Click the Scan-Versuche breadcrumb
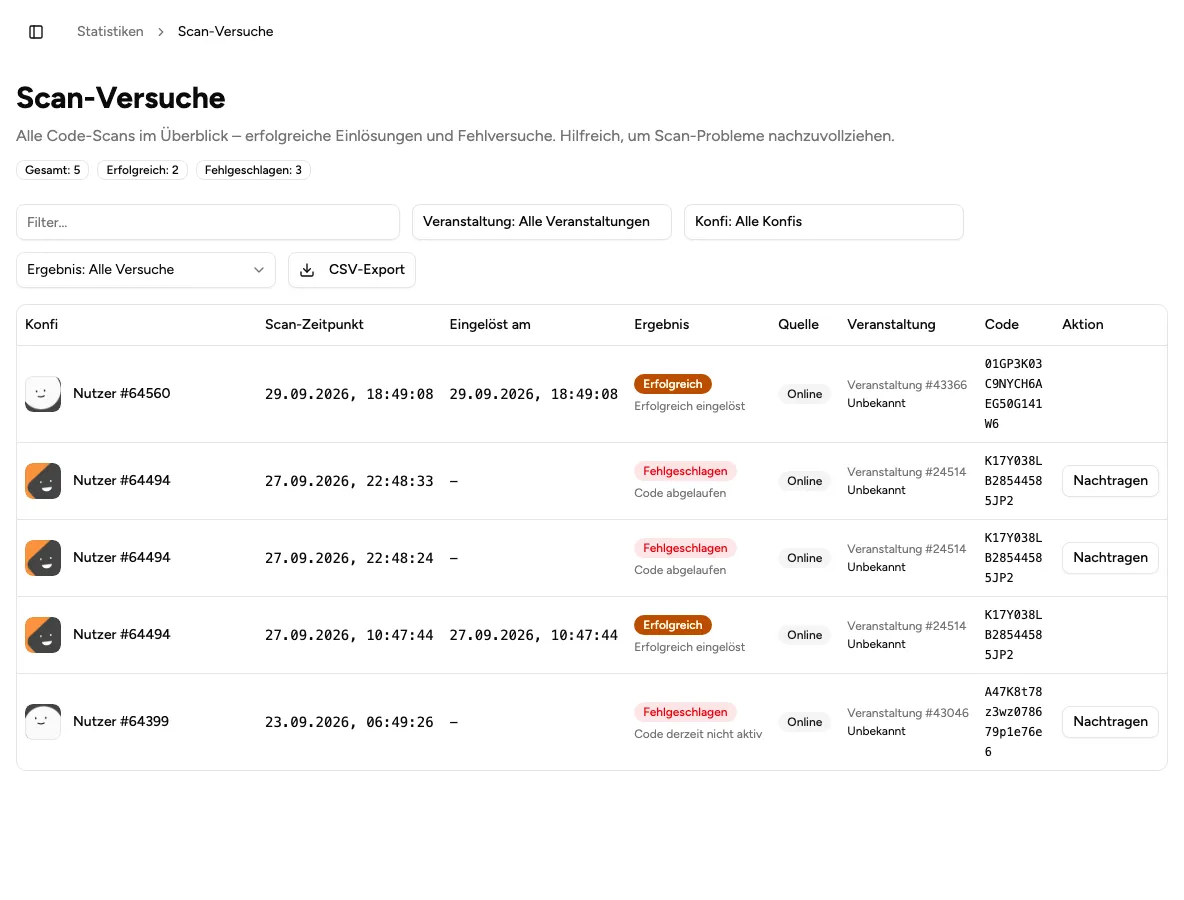The width and height of the screenshot is (1184, 900). pyautogui.click(x=226, y=32)
